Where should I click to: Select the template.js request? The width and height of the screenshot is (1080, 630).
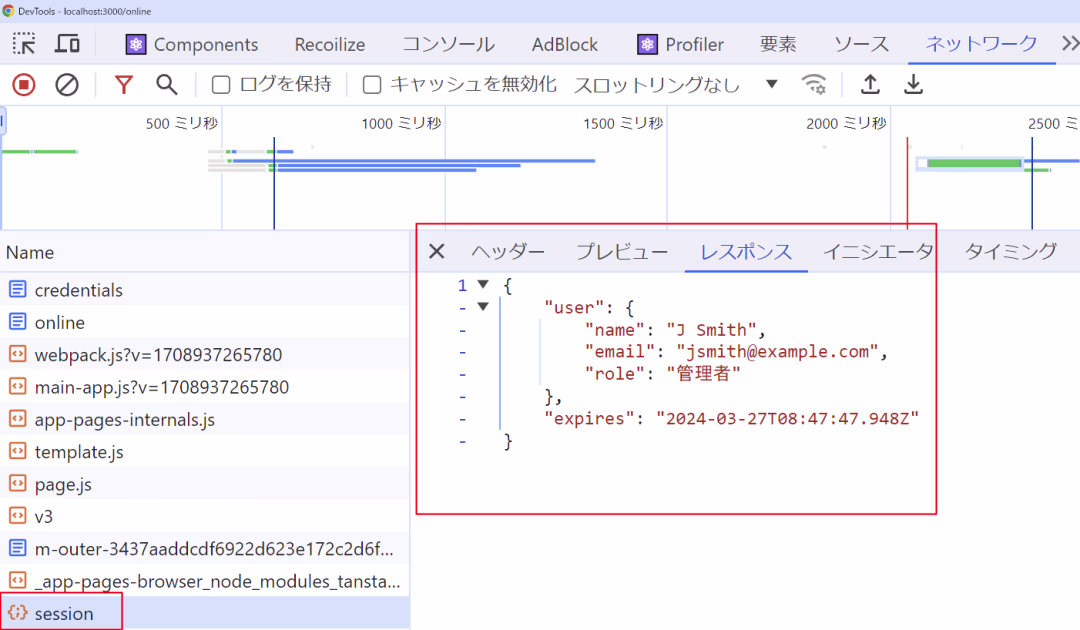[x=205, y=451]
